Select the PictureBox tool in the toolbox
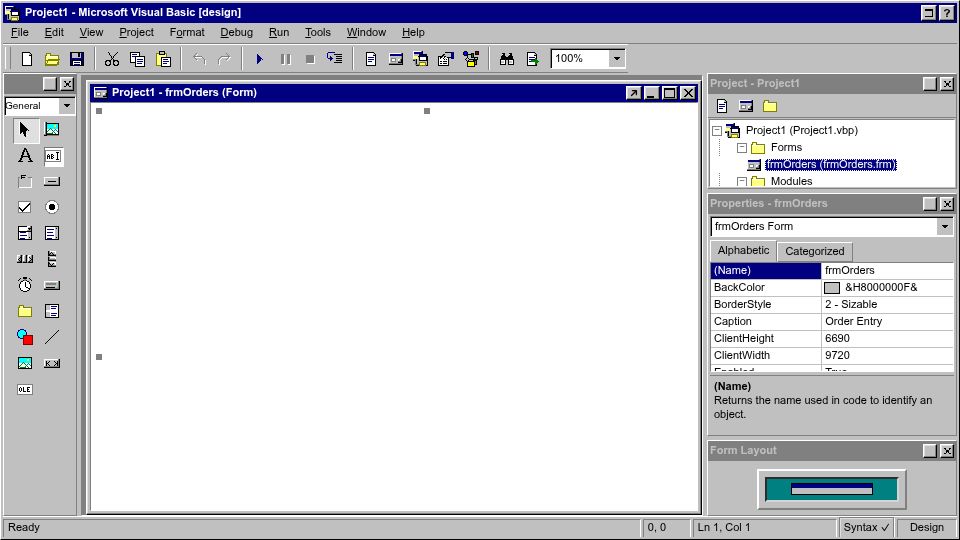 click(52, 130)
